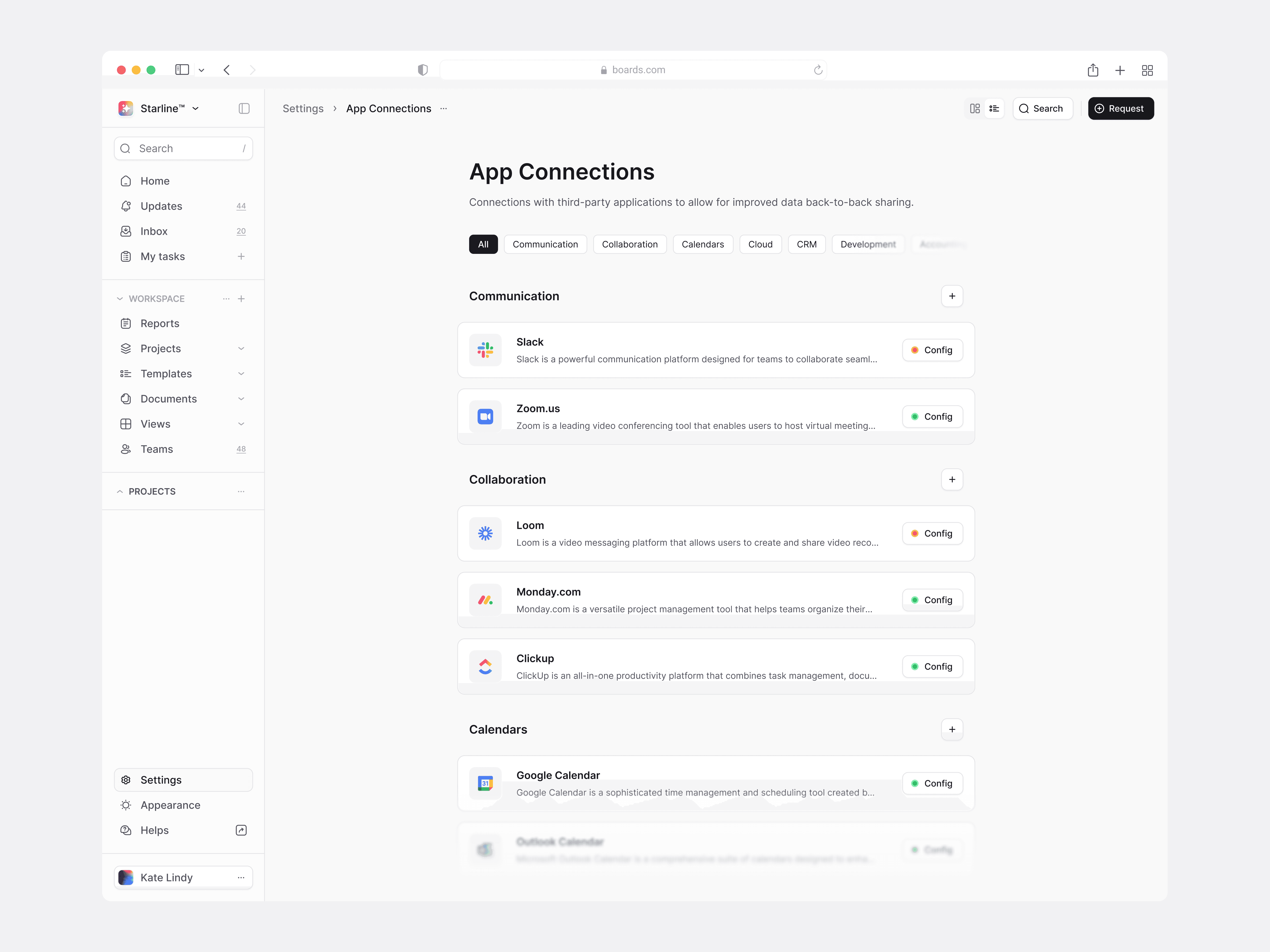
Task: Click the Loom app icon
Action: (485, 534)
